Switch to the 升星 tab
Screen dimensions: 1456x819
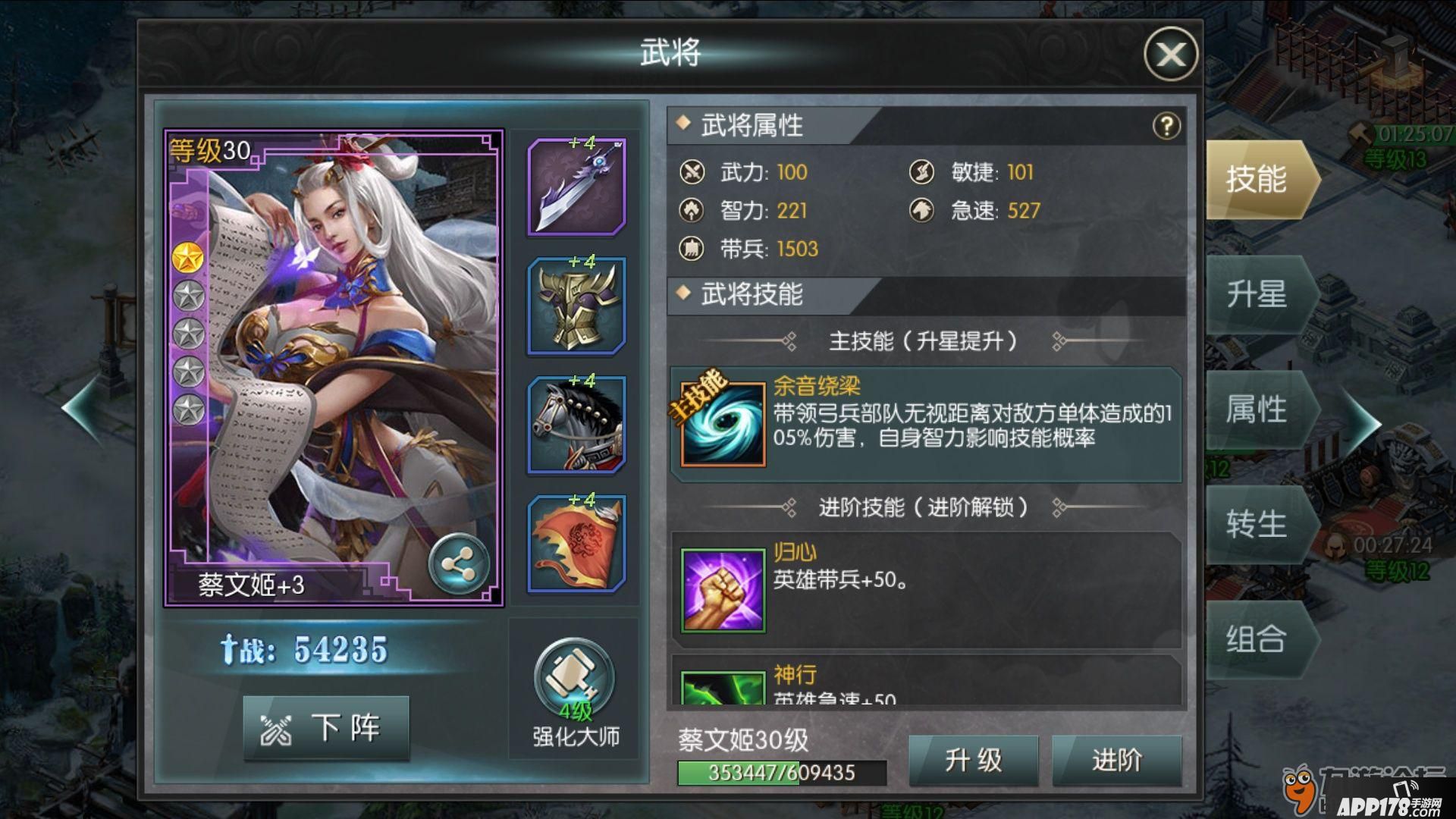coord(1259,294)
